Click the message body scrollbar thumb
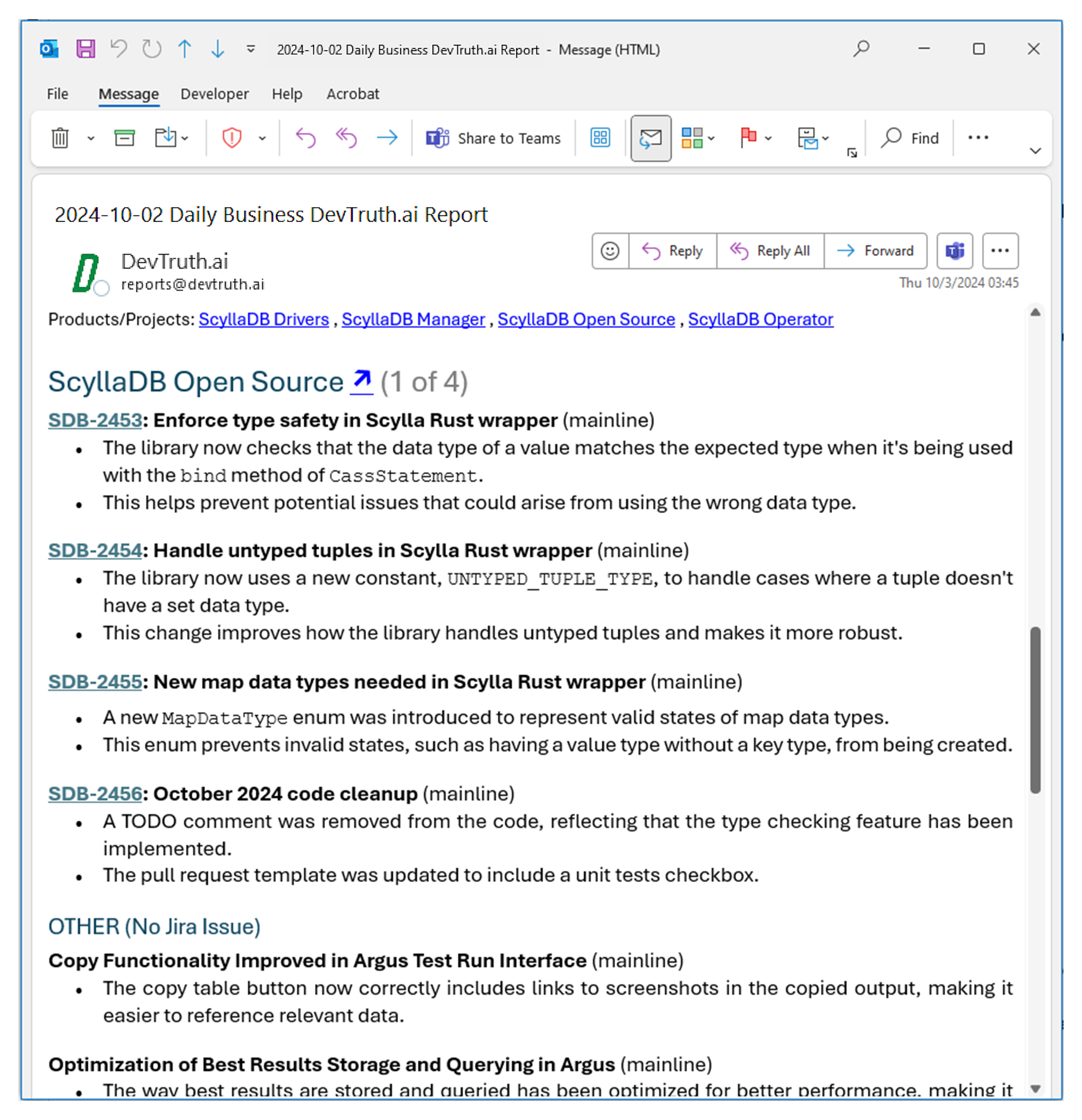This screenshot has height=1120, width=1082. click(1035, 709)
